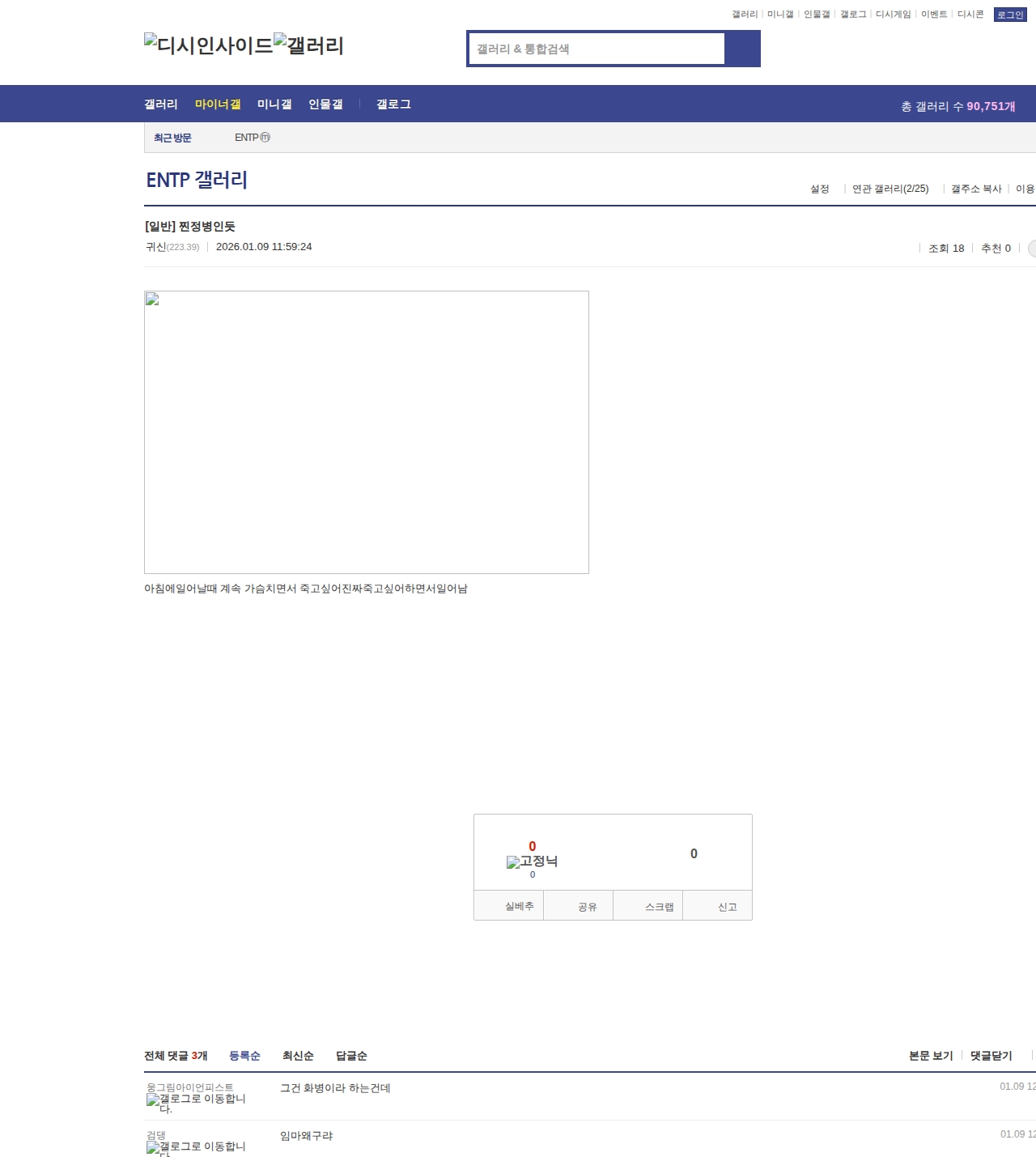The height and width of the screenshot is (1157, 1036).
Task: Report the post with 신고 button
Action: click(x=727, y=907)
